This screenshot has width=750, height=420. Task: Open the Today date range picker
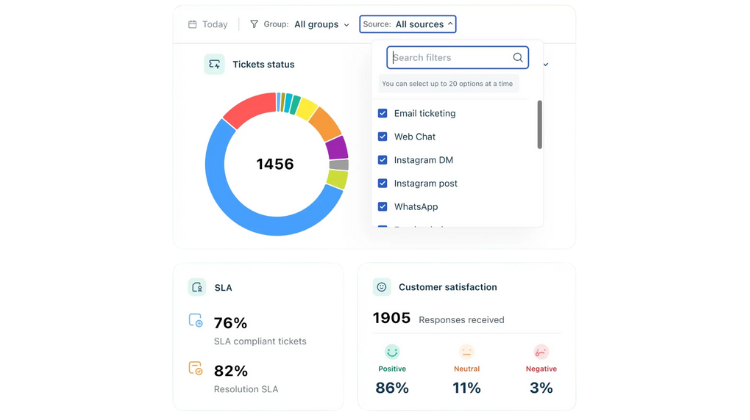(214, 24)
